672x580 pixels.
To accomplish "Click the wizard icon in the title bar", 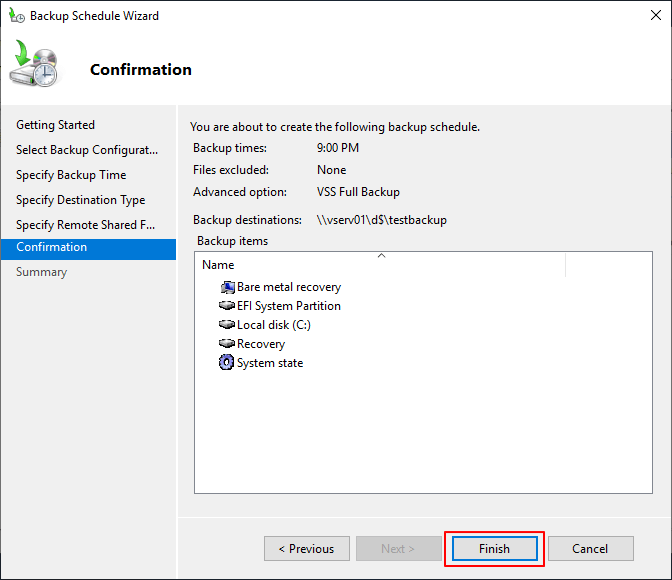I will coord(17,16).
